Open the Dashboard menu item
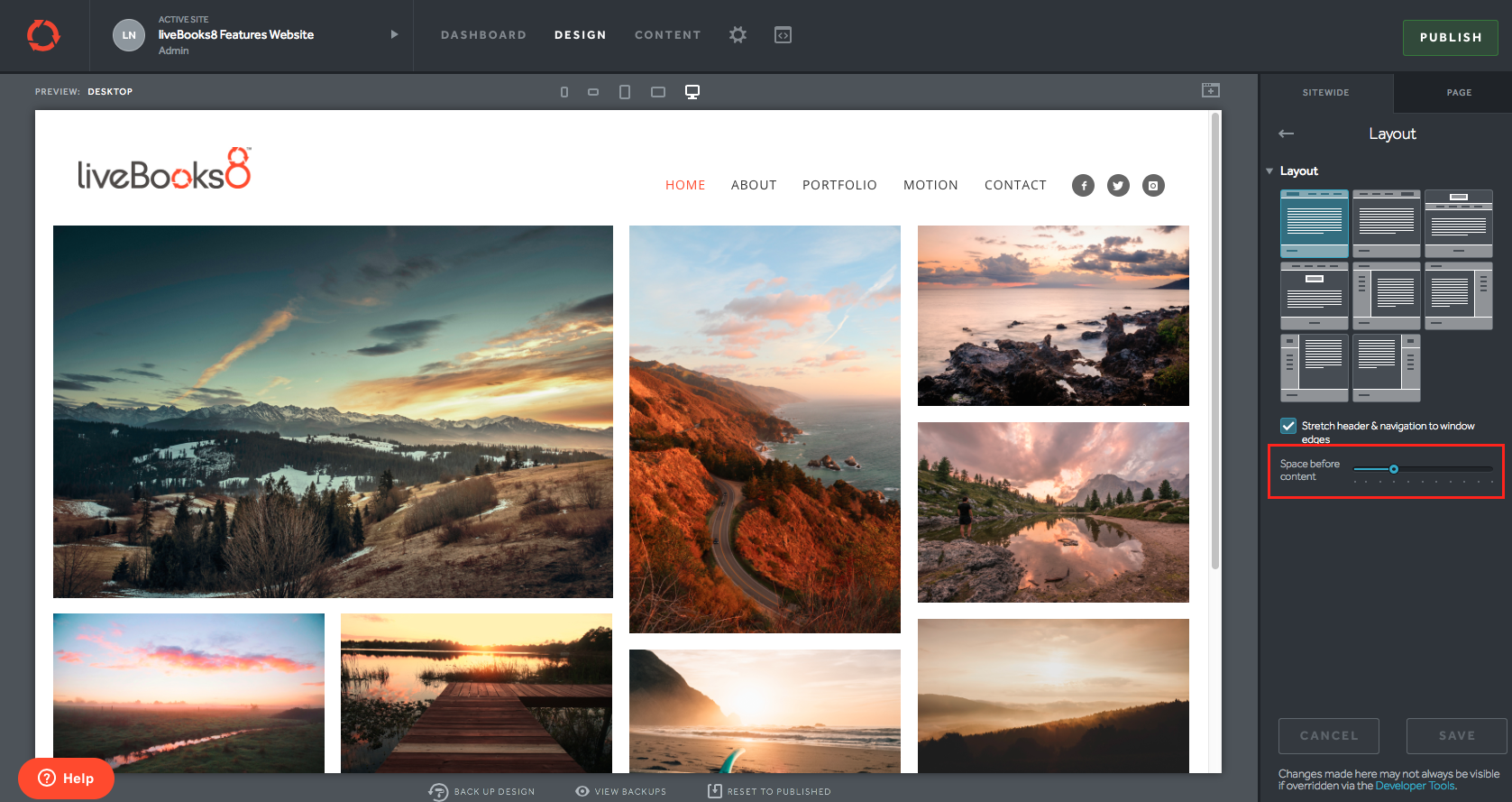The width and height of the screenshot is (1512, 802). click(x=483, y=35)
